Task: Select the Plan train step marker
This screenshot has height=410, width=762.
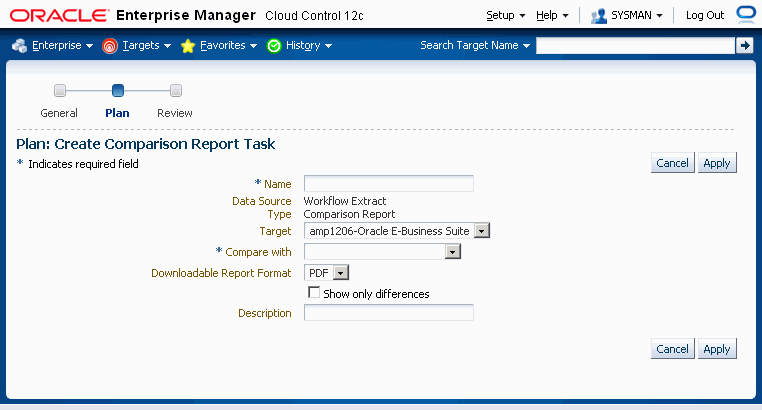Action: (118, 90)
